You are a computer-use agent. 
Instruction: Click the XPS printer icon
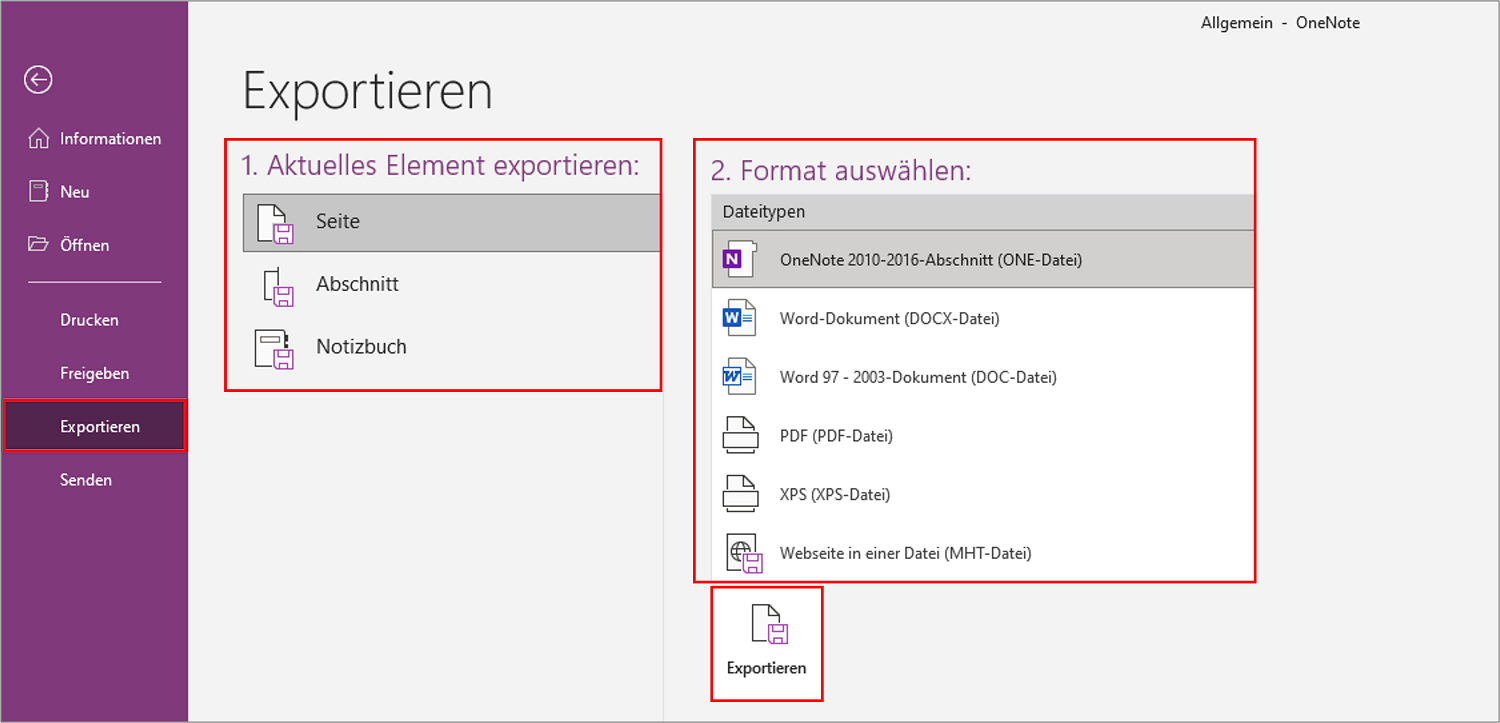pos(741,494)
